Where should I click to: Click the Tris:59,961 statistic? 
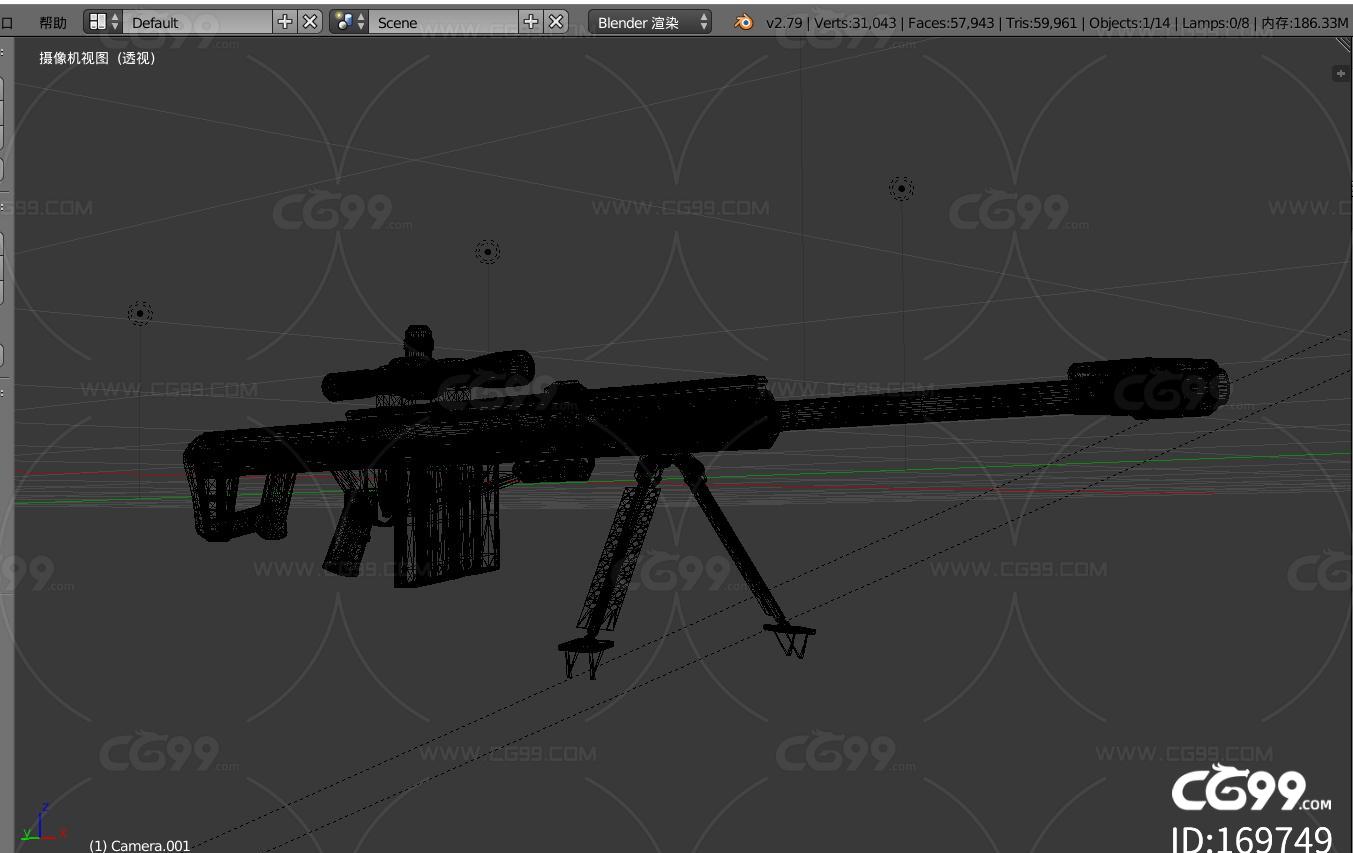pyautogui.click(x=1043, y=22)
